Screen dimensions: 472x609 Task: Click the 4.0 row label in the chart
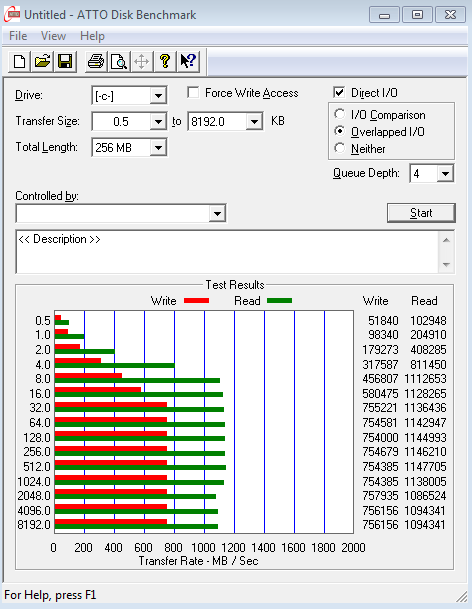point(43,365)
